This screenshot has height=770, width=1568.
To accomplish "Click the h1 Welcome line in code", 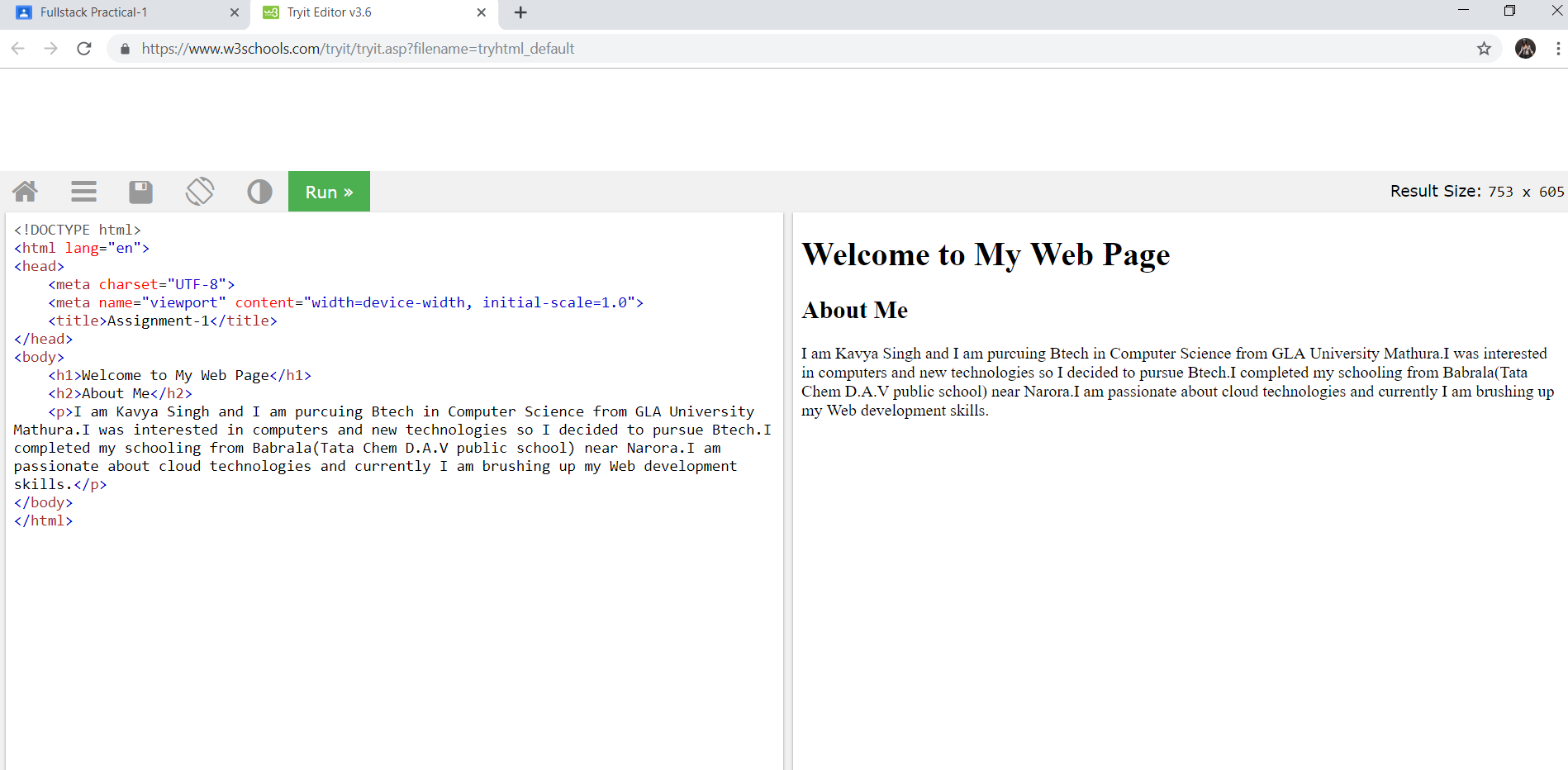I will 180,375.
